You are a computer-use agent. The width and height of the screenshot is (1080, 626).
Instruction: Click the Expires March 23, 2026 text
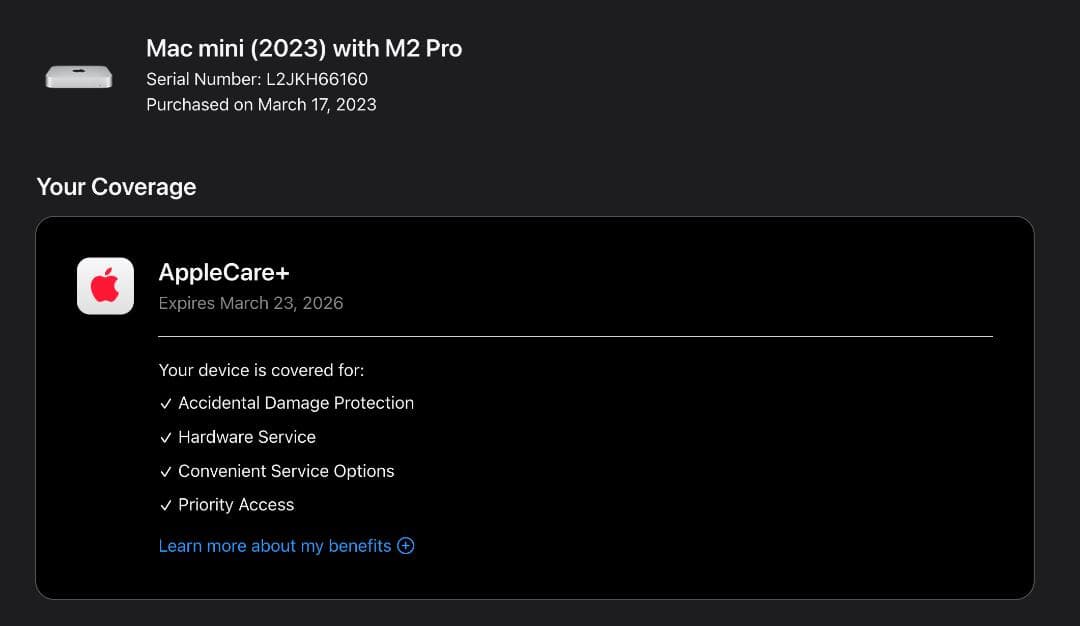click(251, 303)
